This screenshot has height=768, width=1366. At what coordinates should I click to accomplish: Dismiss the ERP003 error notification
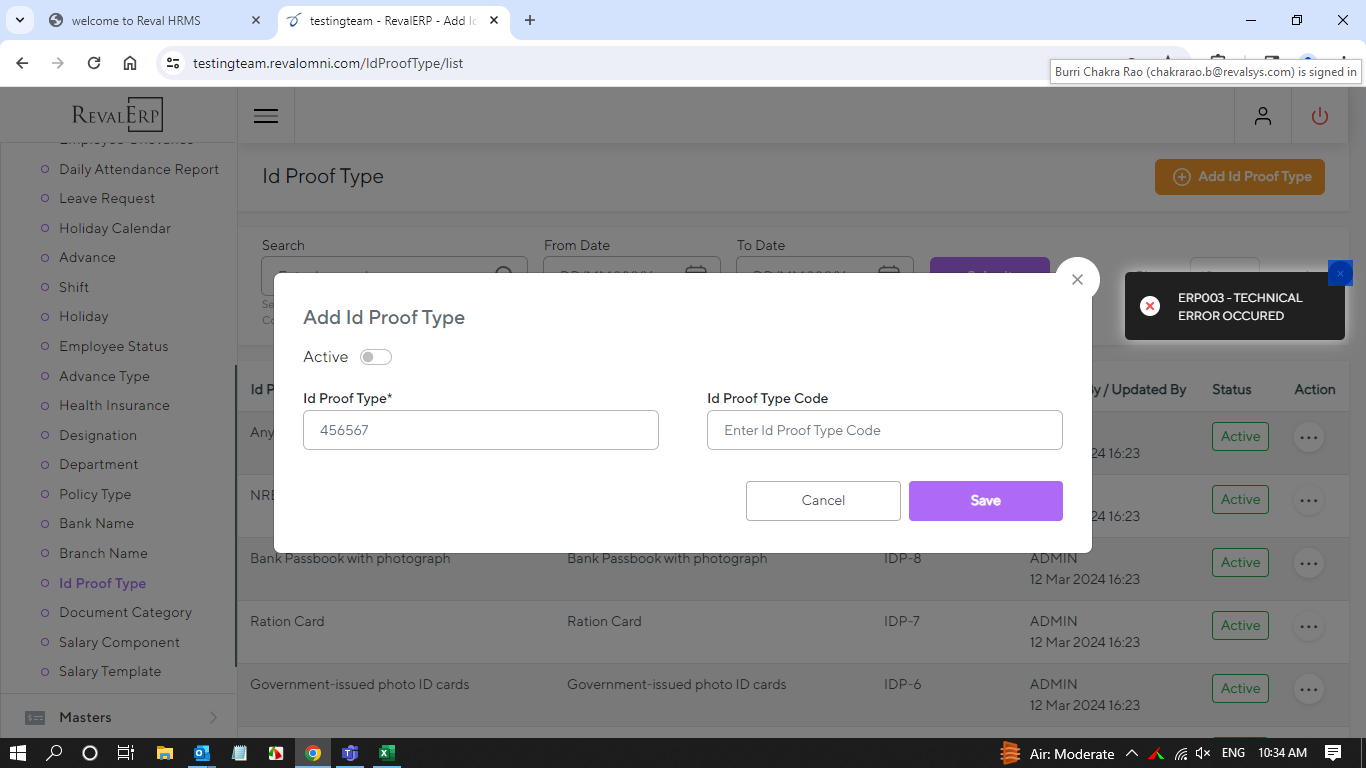[x=1340, y=273]
